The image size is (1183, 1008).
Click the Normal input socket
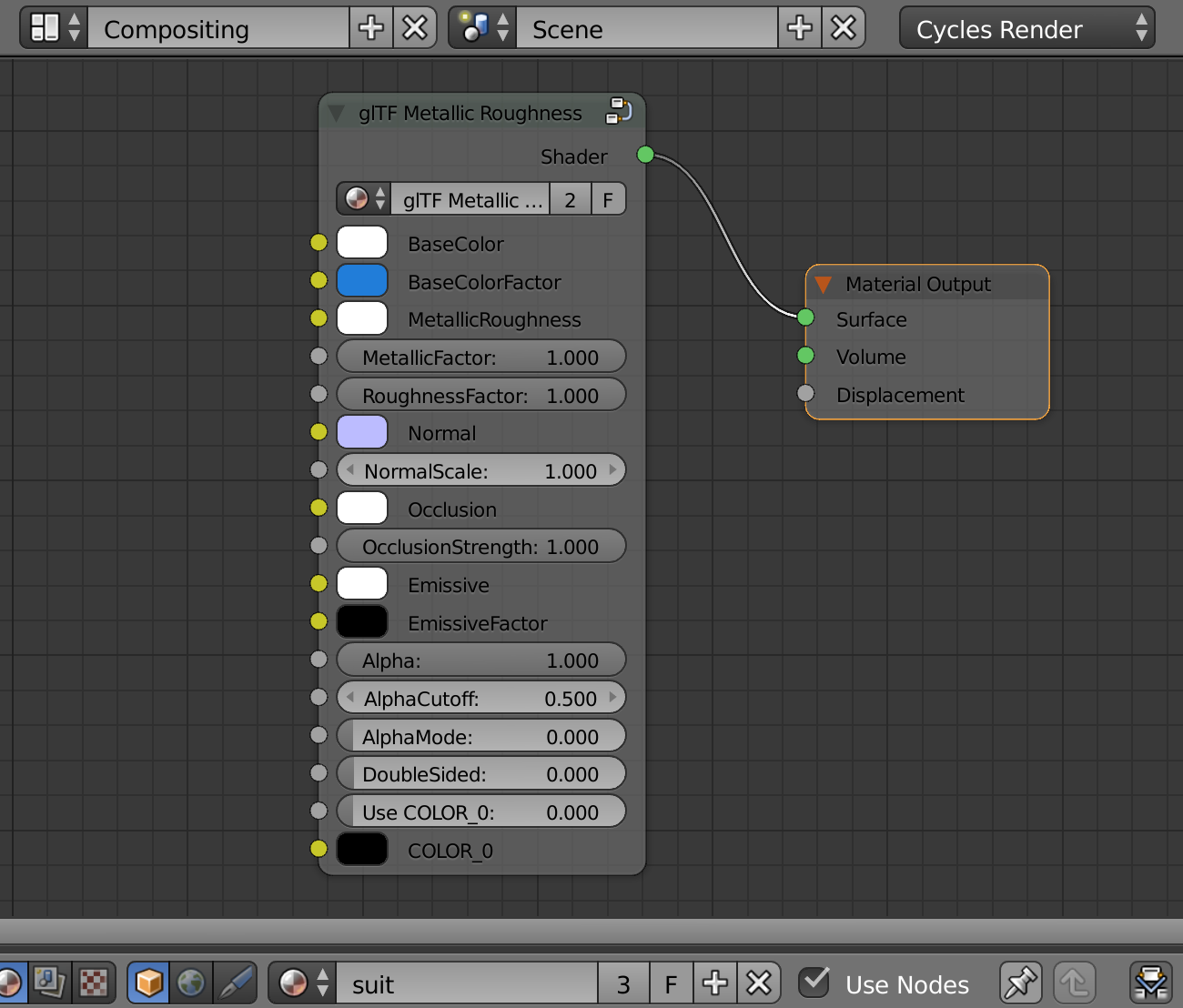(x=318, y=431)
